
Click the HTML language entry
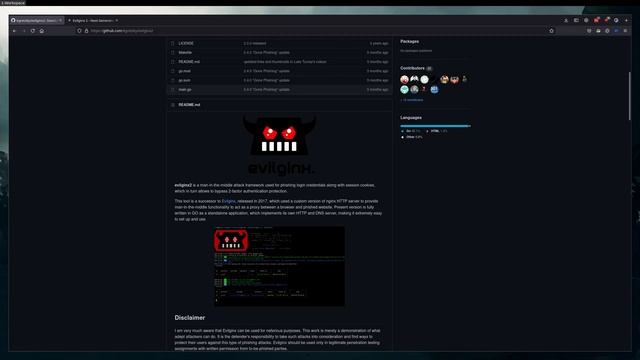437,131
